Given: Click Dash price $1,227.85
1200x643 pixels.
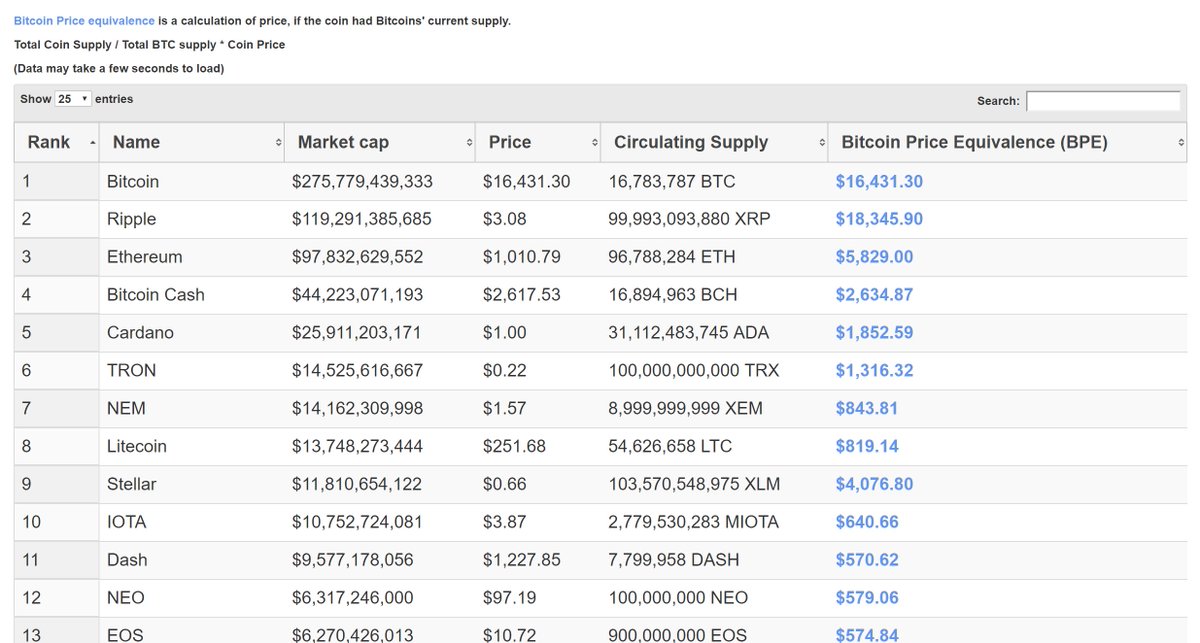Looking at the screenshot, I should (521, 560).
